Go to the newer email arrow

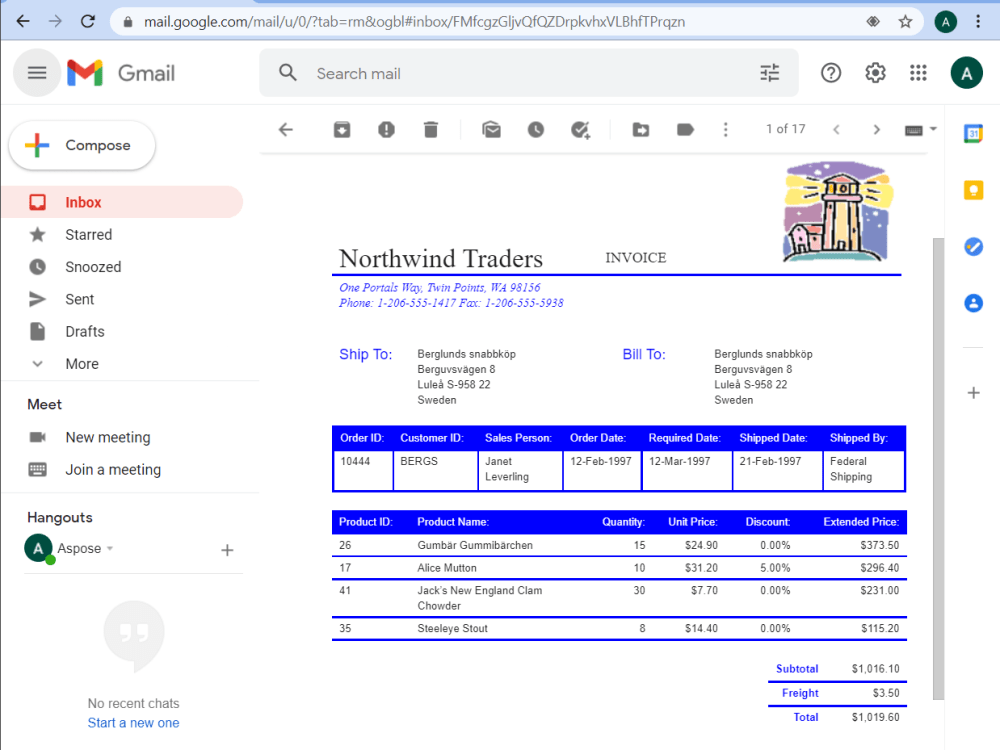point(836,130)
